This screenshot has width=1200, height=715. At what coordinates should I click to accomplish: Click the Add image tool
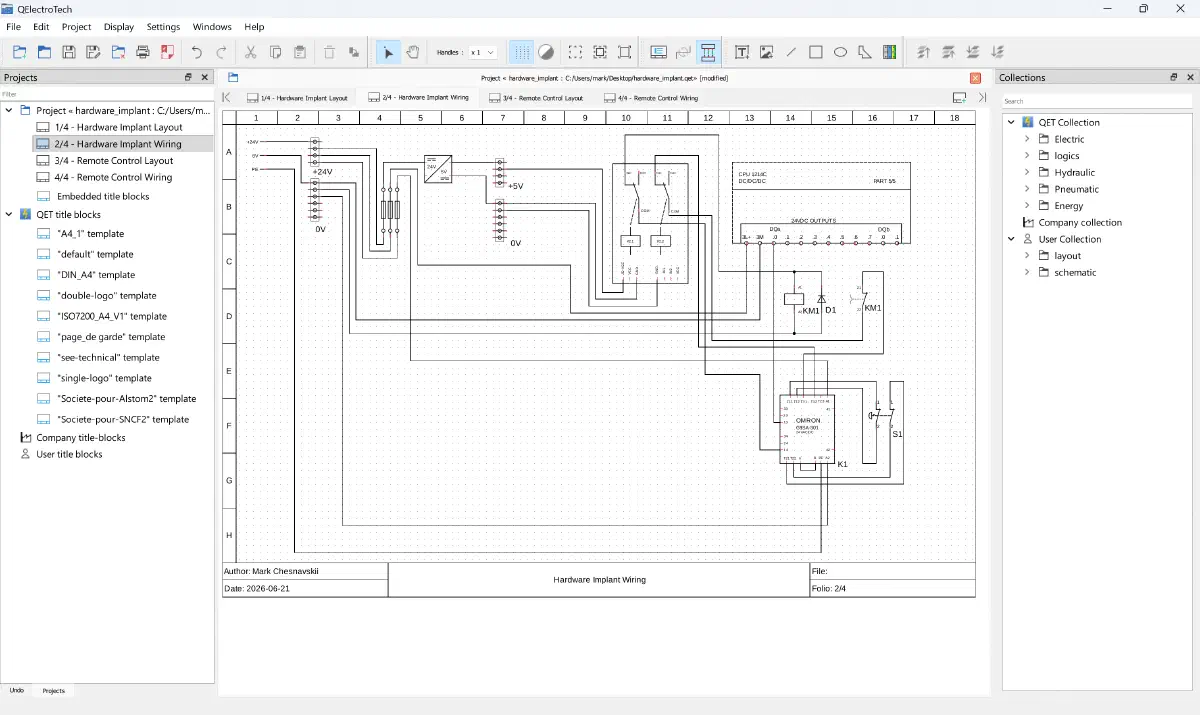click(767, 52)
